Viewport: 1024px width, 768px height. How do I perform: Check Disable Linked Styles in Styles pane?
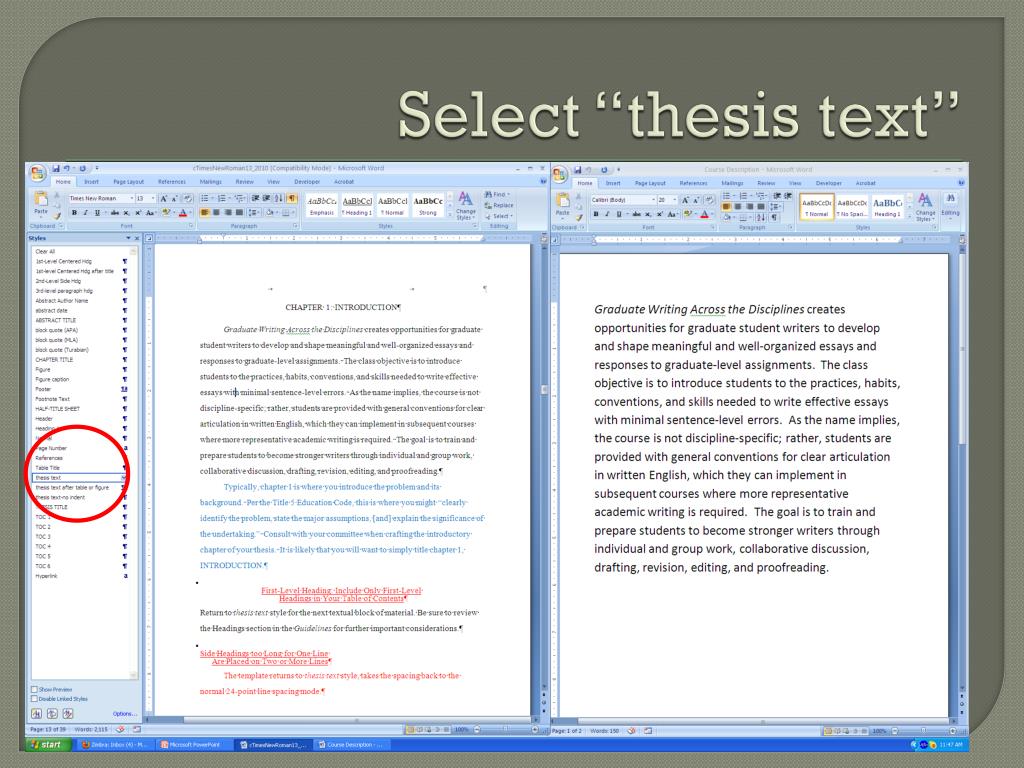coord(35,699)
